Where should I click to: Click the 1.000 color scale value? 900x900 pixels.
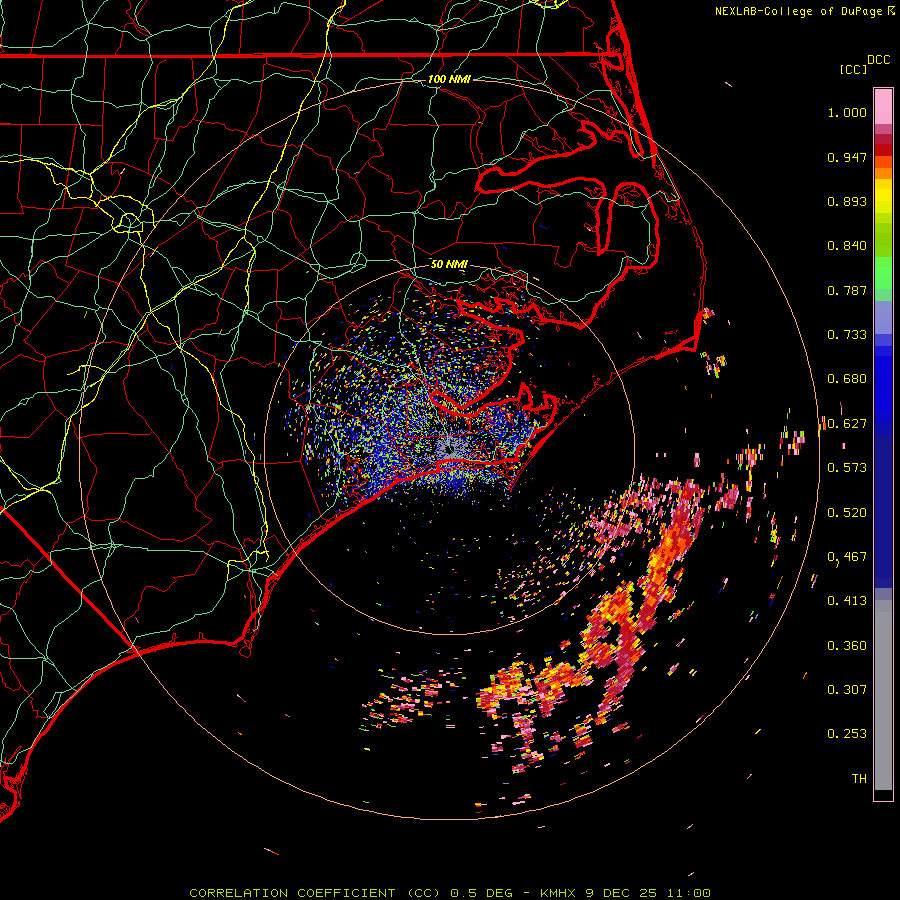[x=847, y=112]
